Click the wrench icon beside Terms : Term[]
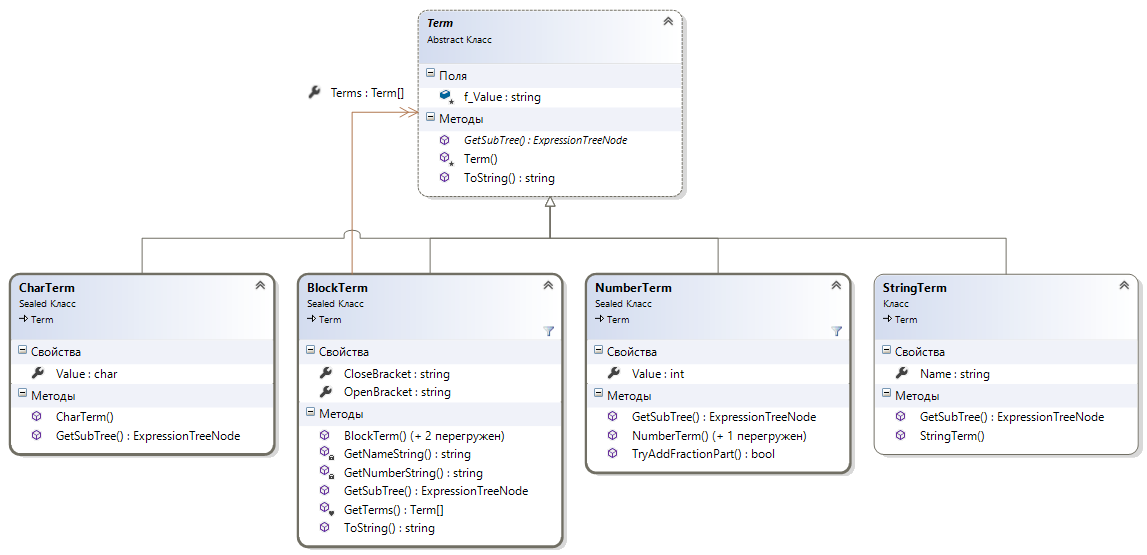Screen dimensions: 1147x555 pos(314,92)
